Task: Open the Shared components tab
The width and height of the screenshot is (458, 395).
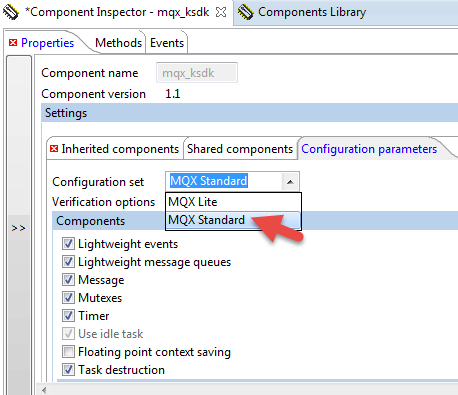Action: [x=240, y=149]
